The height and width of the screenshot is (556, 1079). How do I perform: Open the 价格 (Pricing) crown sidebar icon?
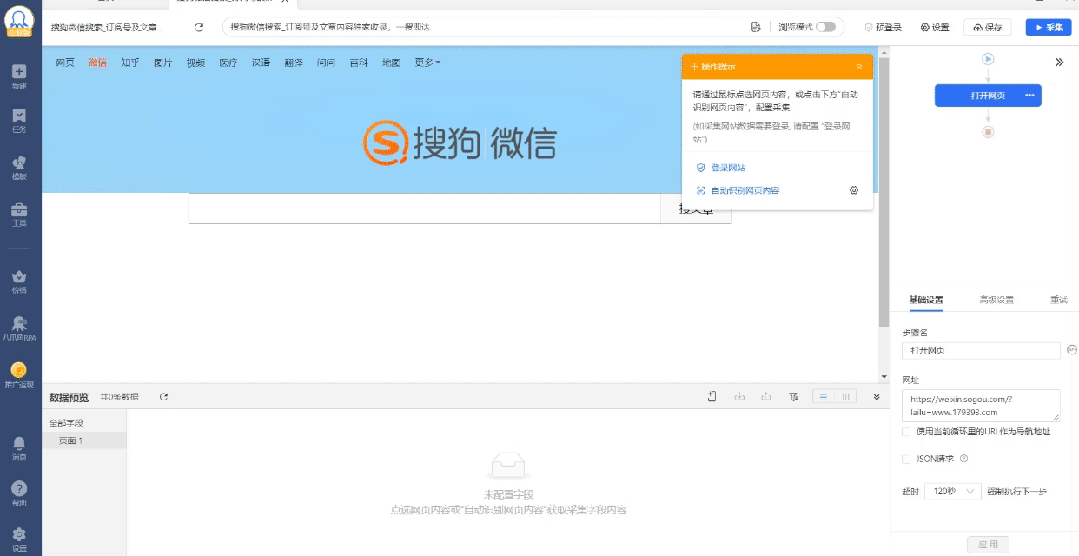tap(19, 277)
